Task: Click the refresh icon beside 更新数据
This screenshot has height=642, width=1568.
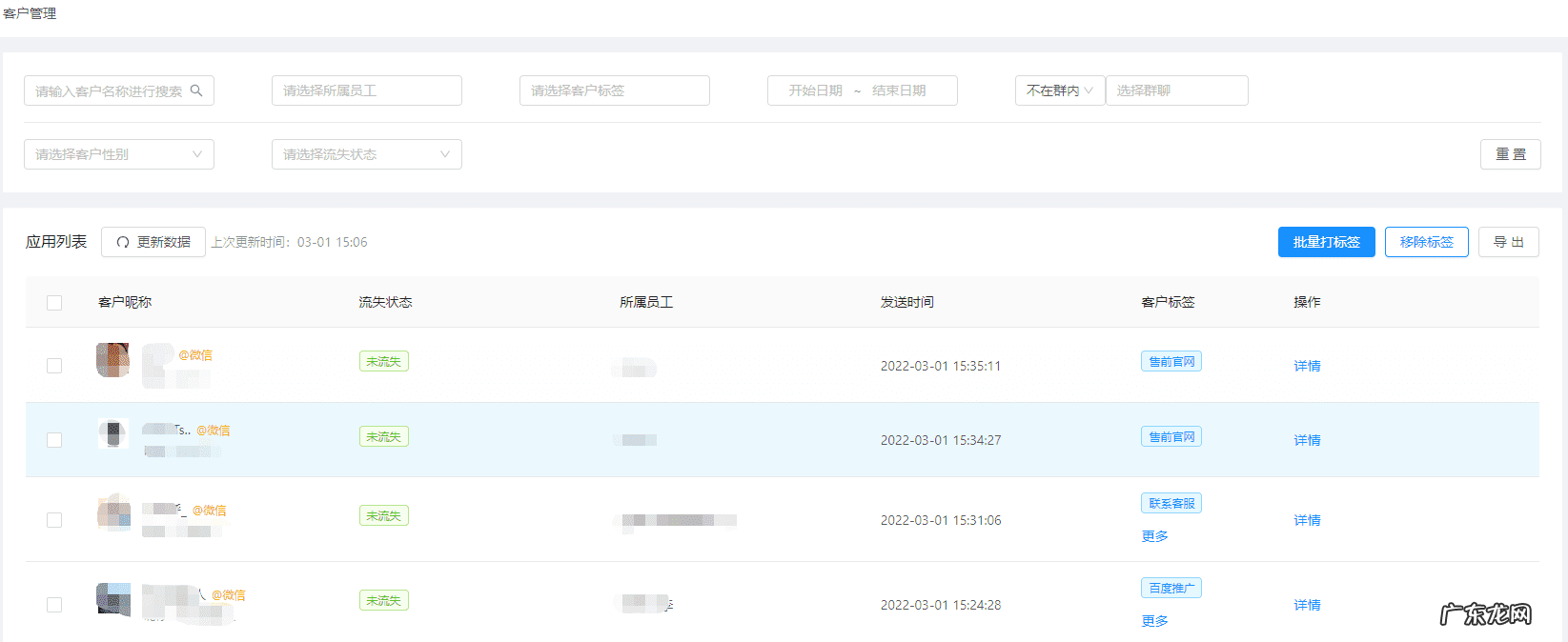Action: coord(123,242)
